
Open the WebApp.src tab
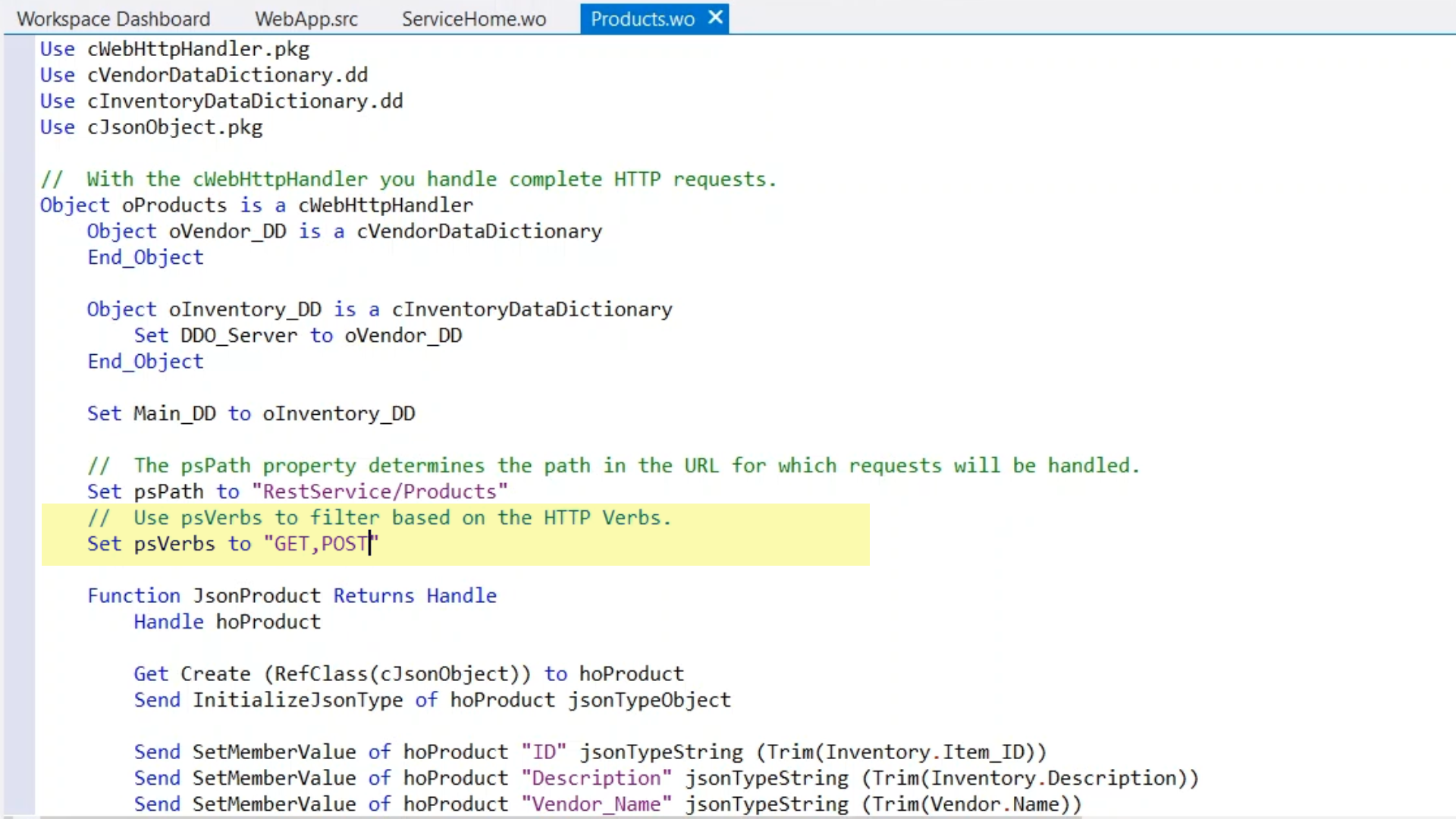click(x=306, y=19)
